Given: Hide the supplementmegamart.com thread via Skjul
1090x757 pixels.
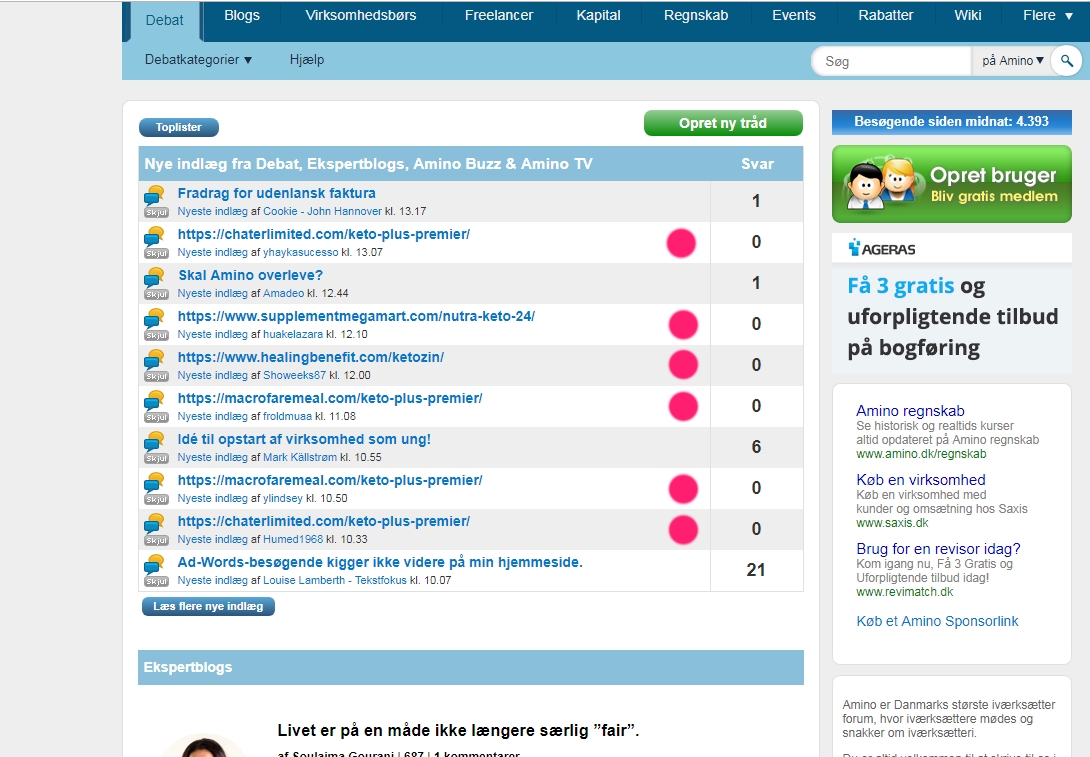Looking at the screenshot, I should (x=156, y=335).
